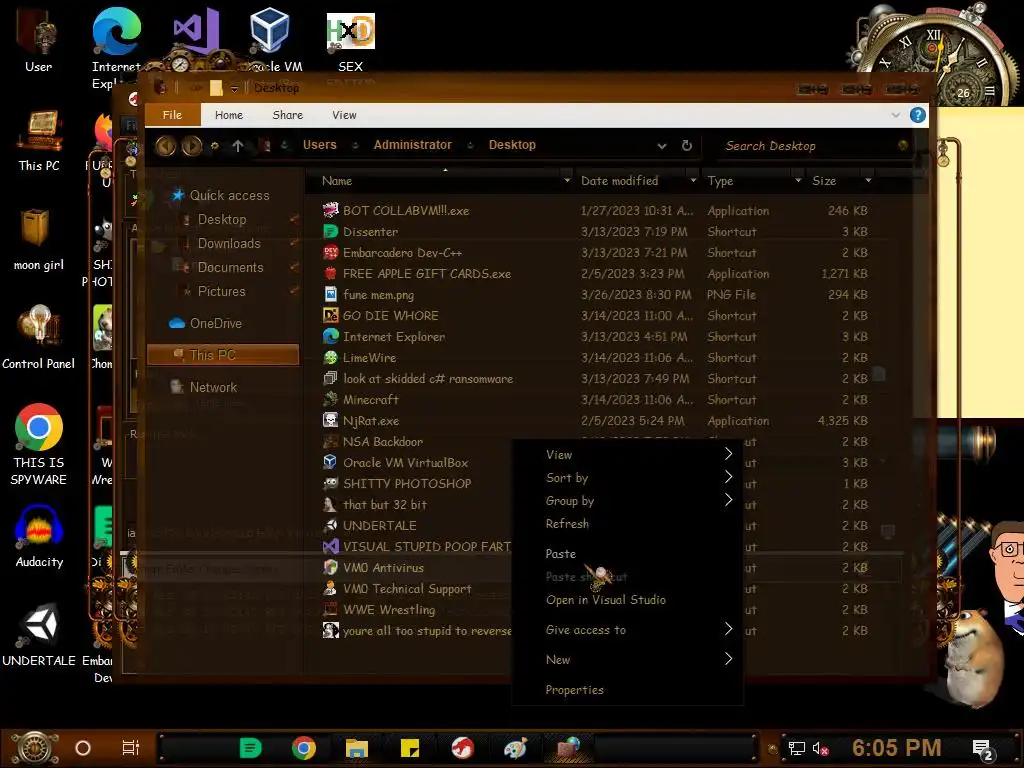Switch to the Home ribbon tab
Screen dimensions: 1024x768
coord(229,115)
